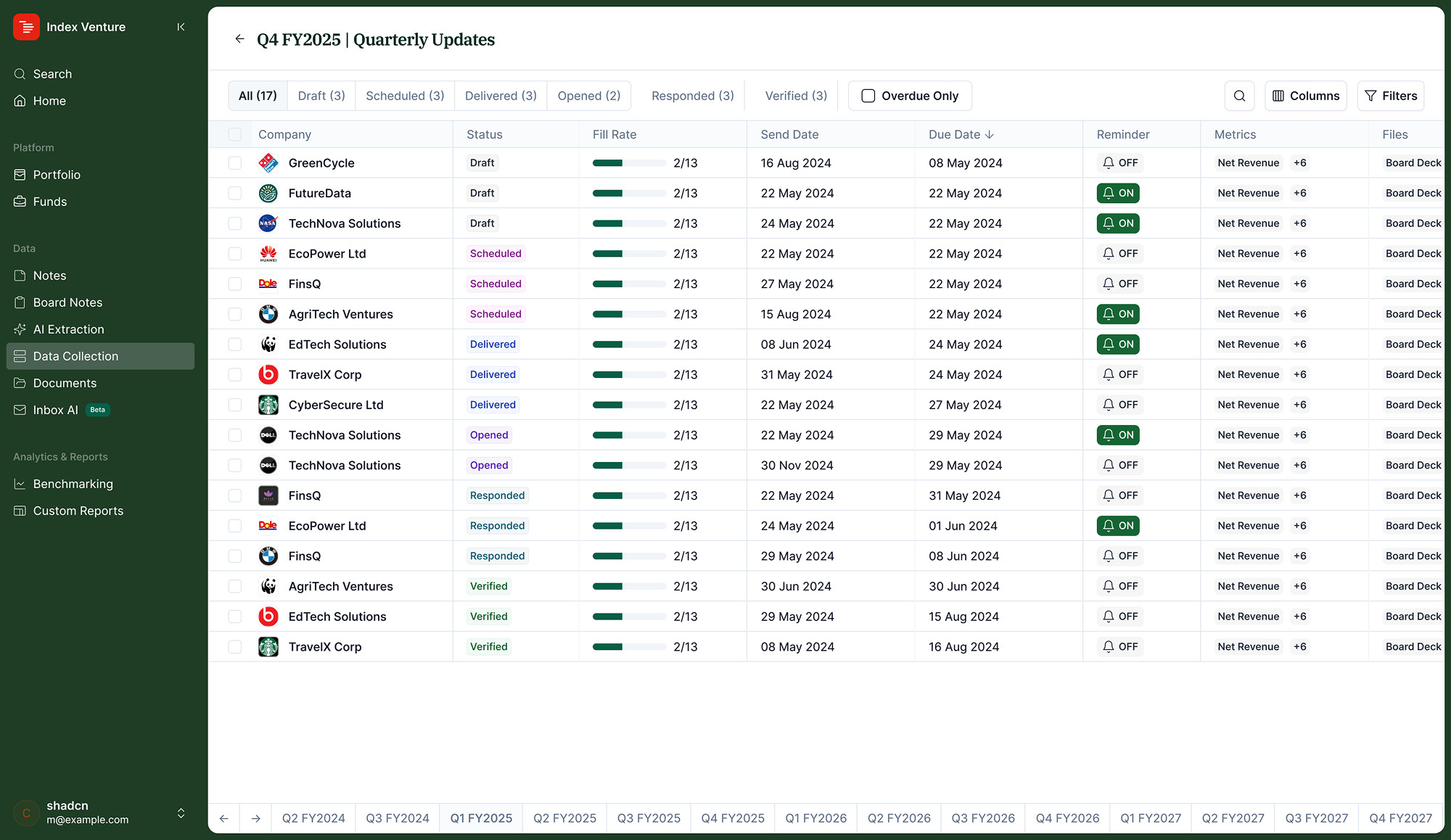The height and width of the screenshot is (840, 1451).
Task: Open Home in the sidebar
Action: pos(100,101)
